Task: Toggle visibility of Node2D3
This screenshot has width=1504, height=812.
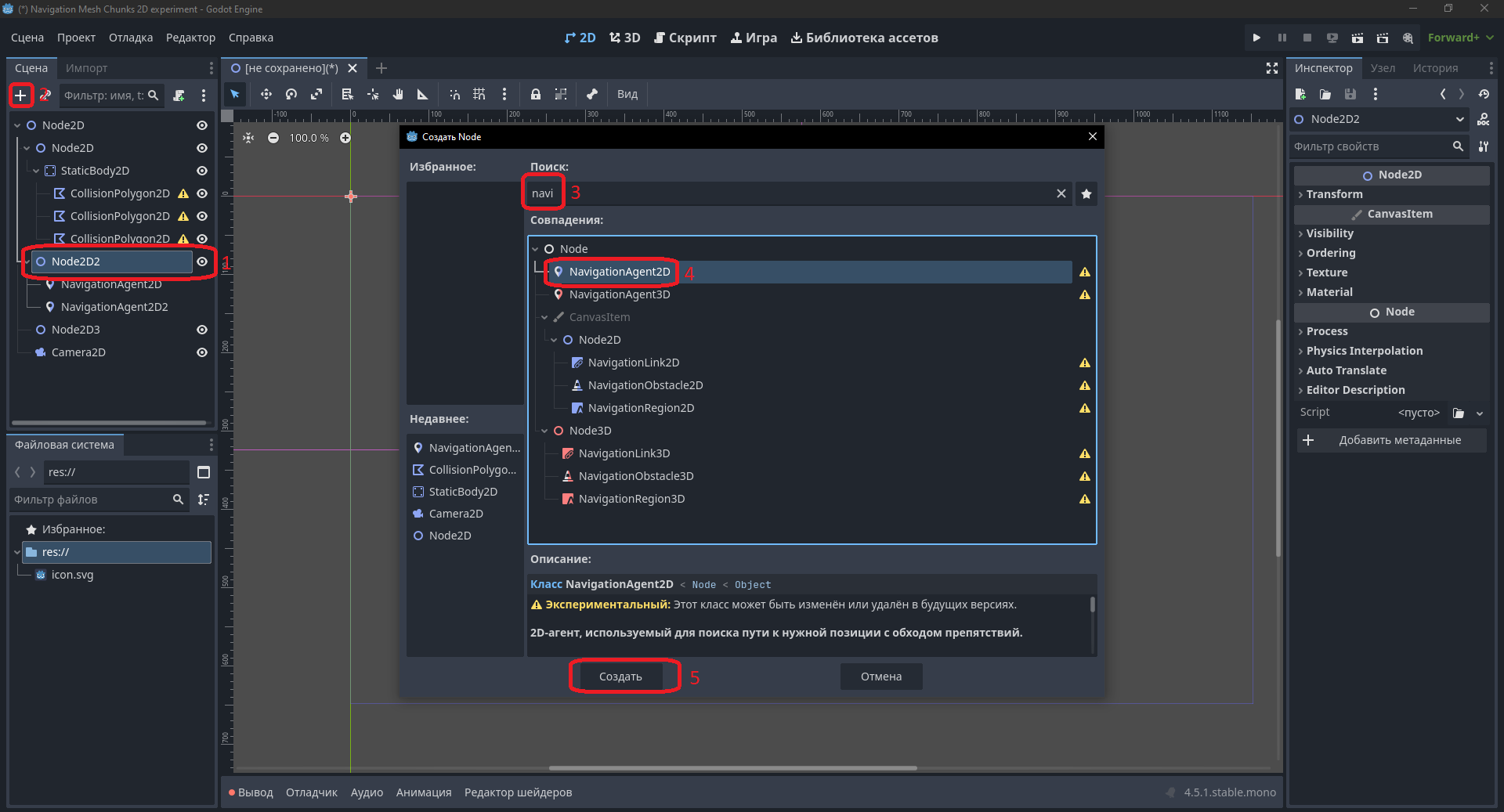Action: [x=202, y=330]
